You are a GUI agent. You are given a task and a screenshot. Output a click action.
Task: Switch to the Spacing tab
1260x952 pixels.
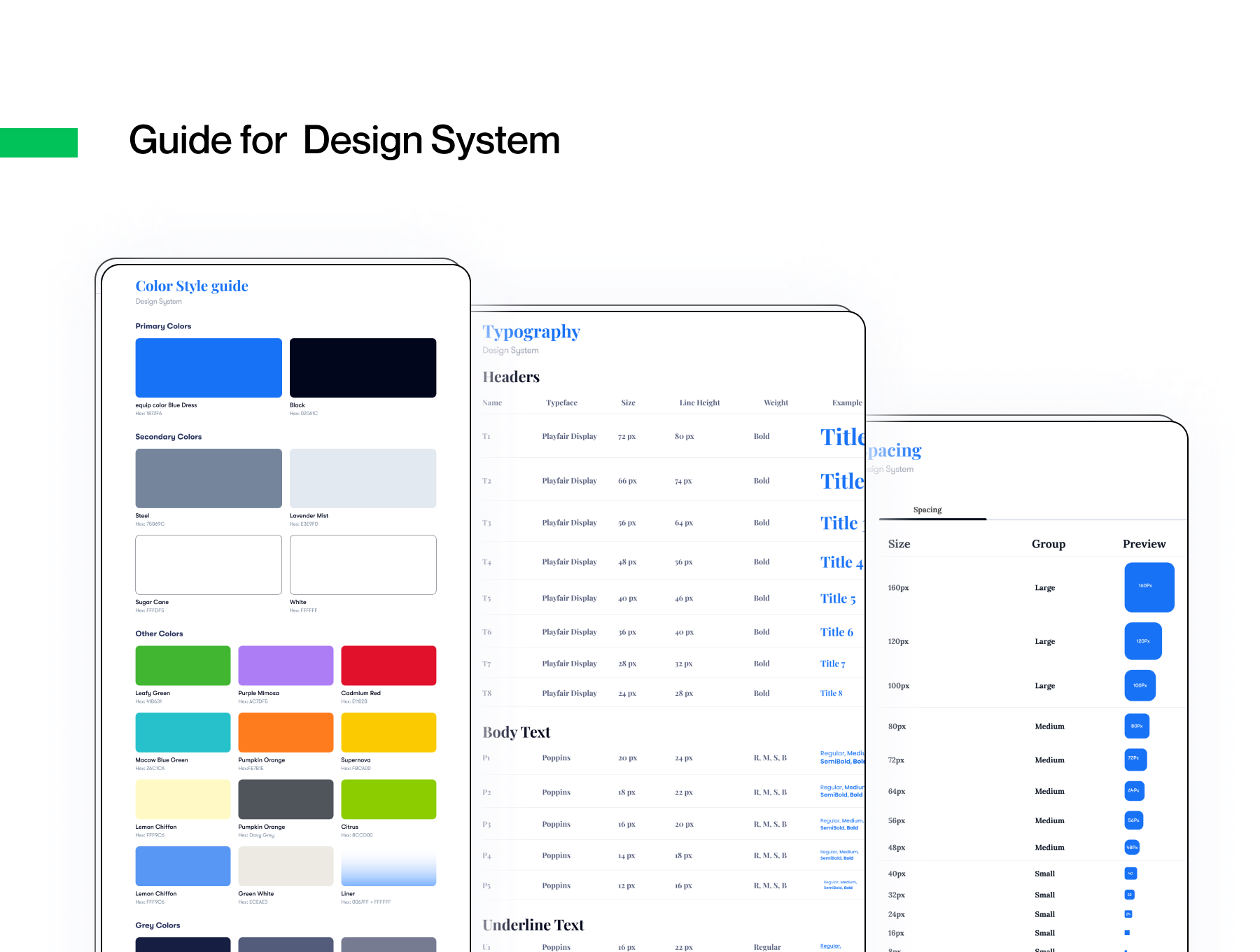click(x=927, y=510)
